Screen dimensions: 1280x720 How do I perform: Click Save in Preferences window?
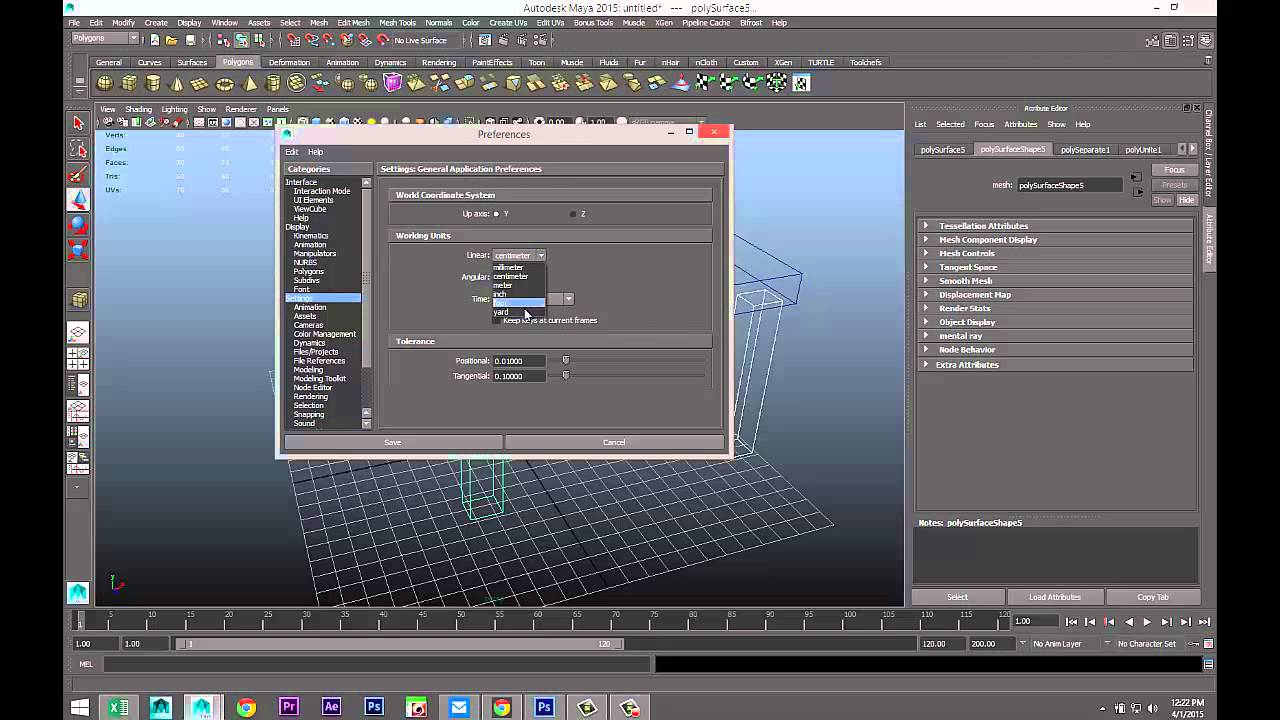(393, 442)
